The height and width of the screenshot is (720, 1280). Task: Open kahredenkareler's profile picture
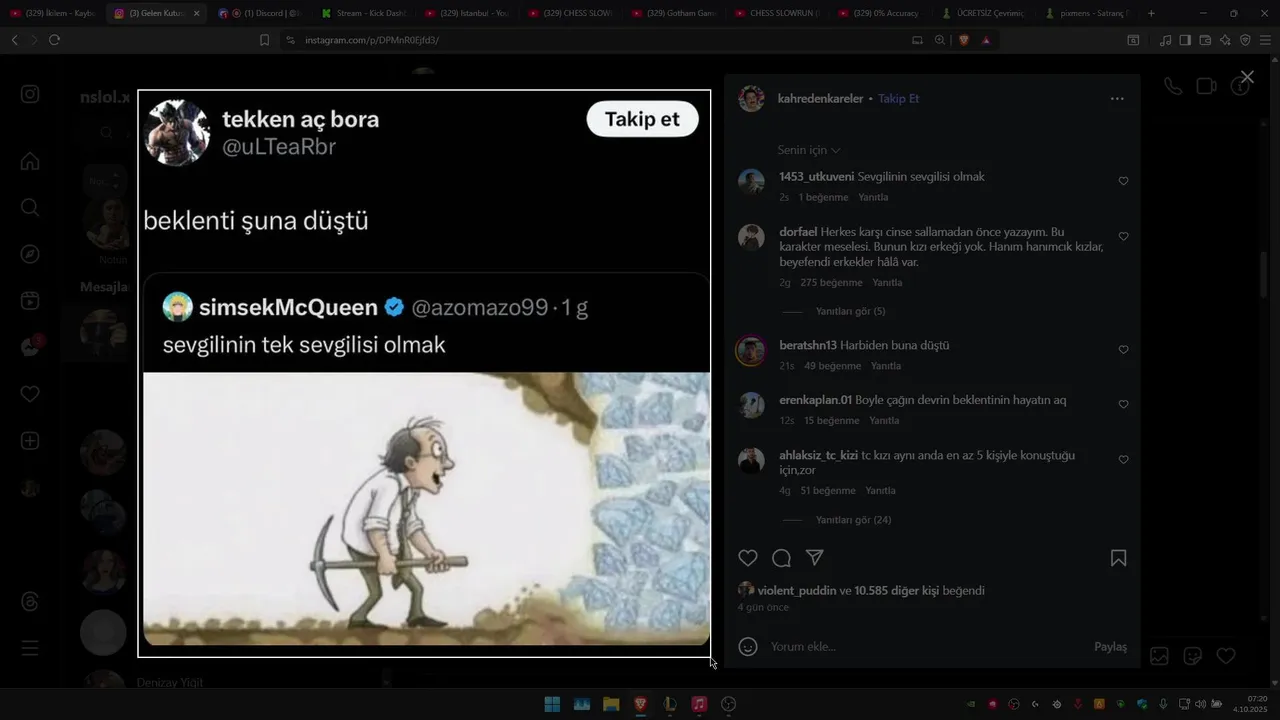tap(751, 99)
